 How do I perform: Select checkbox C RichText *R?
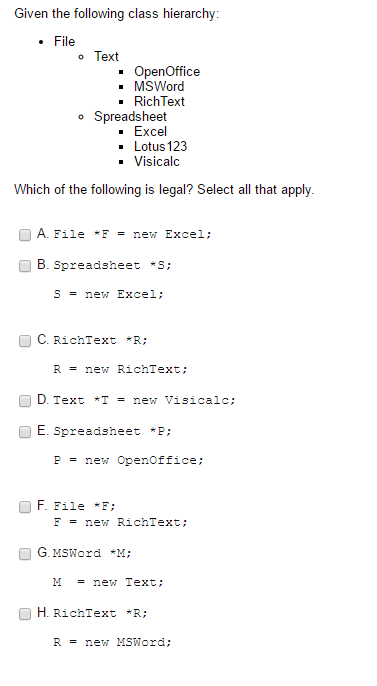pyautogui.click(x=25, y=341)
